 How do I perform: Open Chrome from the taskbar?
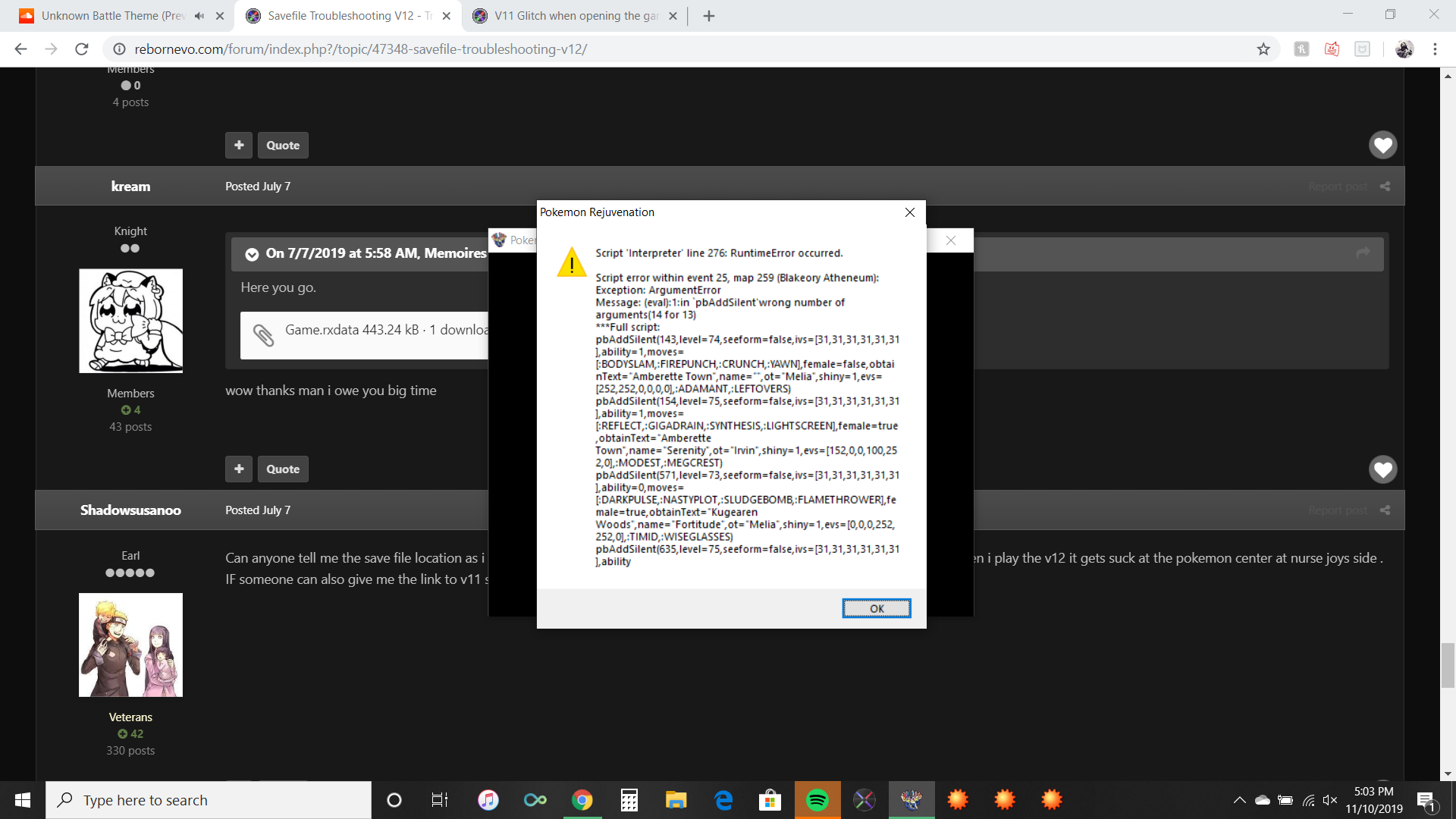[x=582, y=800]
